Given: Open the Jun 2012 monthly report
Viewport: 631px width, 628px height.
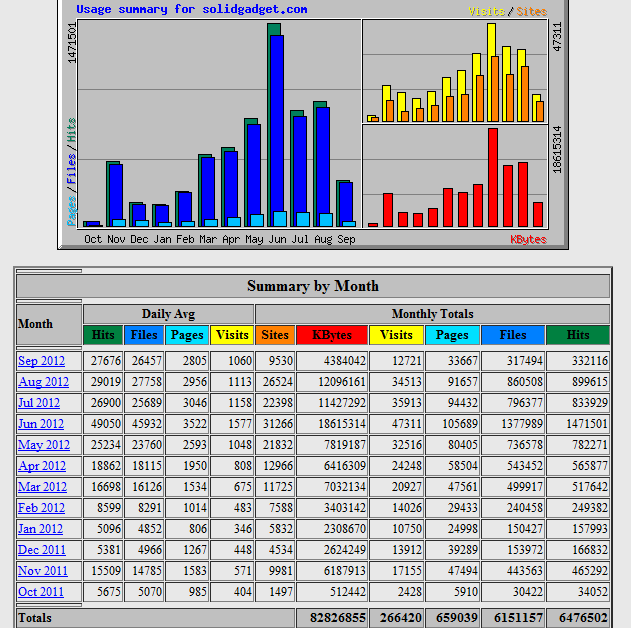Looking at the screenshot, I should click(41, 424).
